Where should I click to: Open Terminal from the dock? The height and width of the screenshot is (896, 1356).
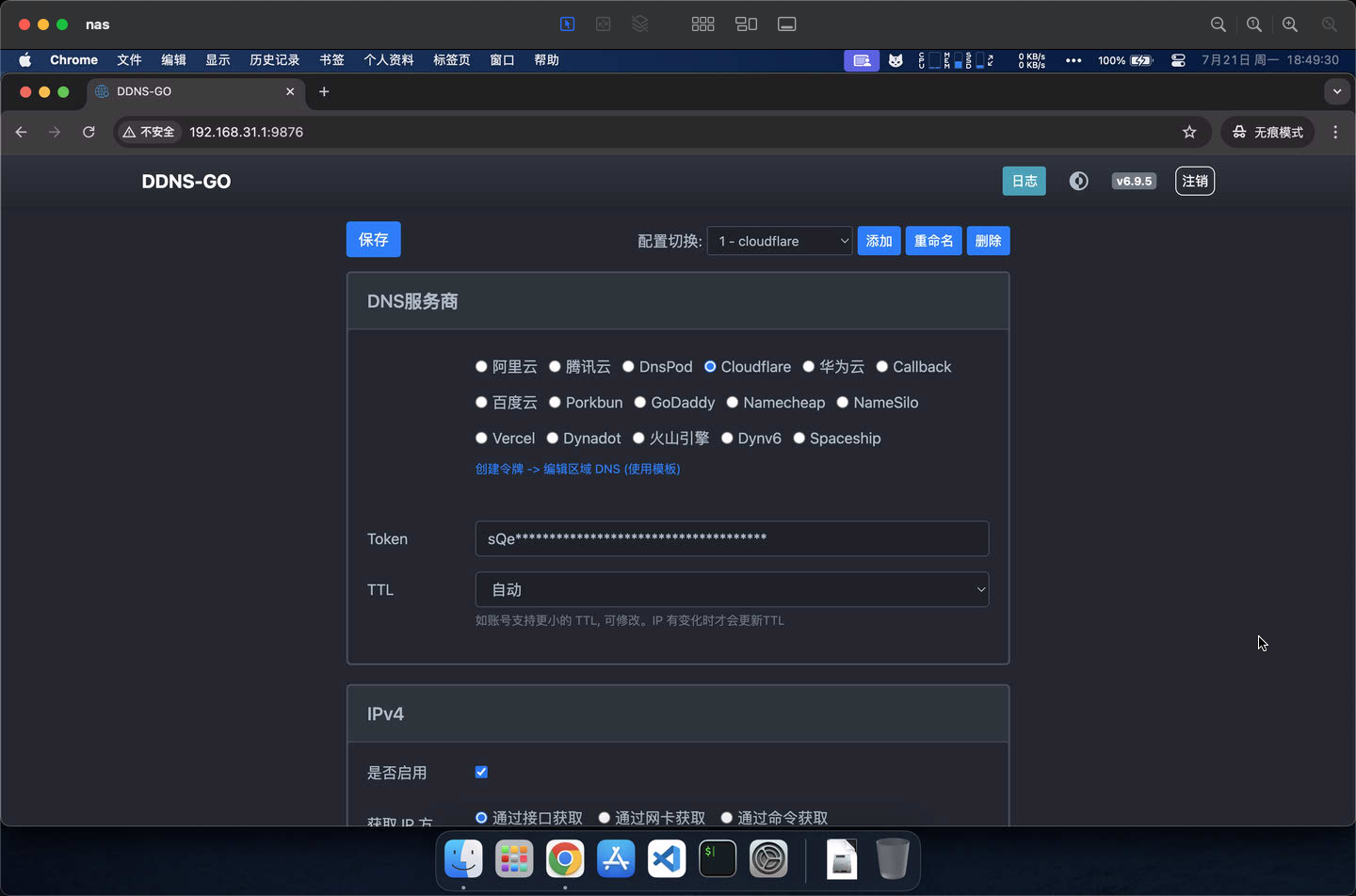(718, 858)
